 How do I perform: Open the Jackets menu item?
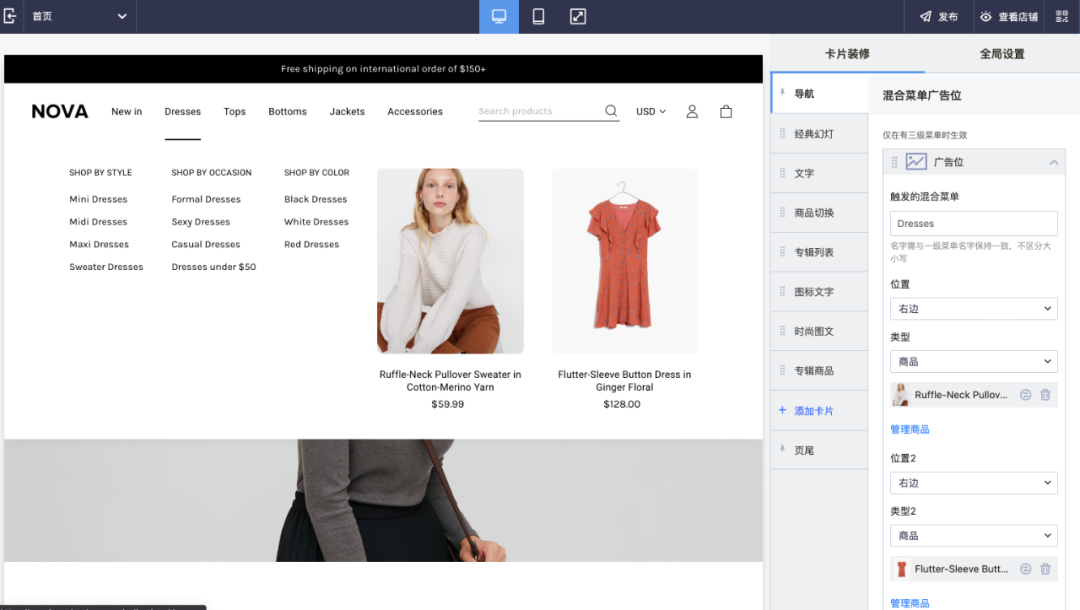pyautogui.click(x=347, y=112)
